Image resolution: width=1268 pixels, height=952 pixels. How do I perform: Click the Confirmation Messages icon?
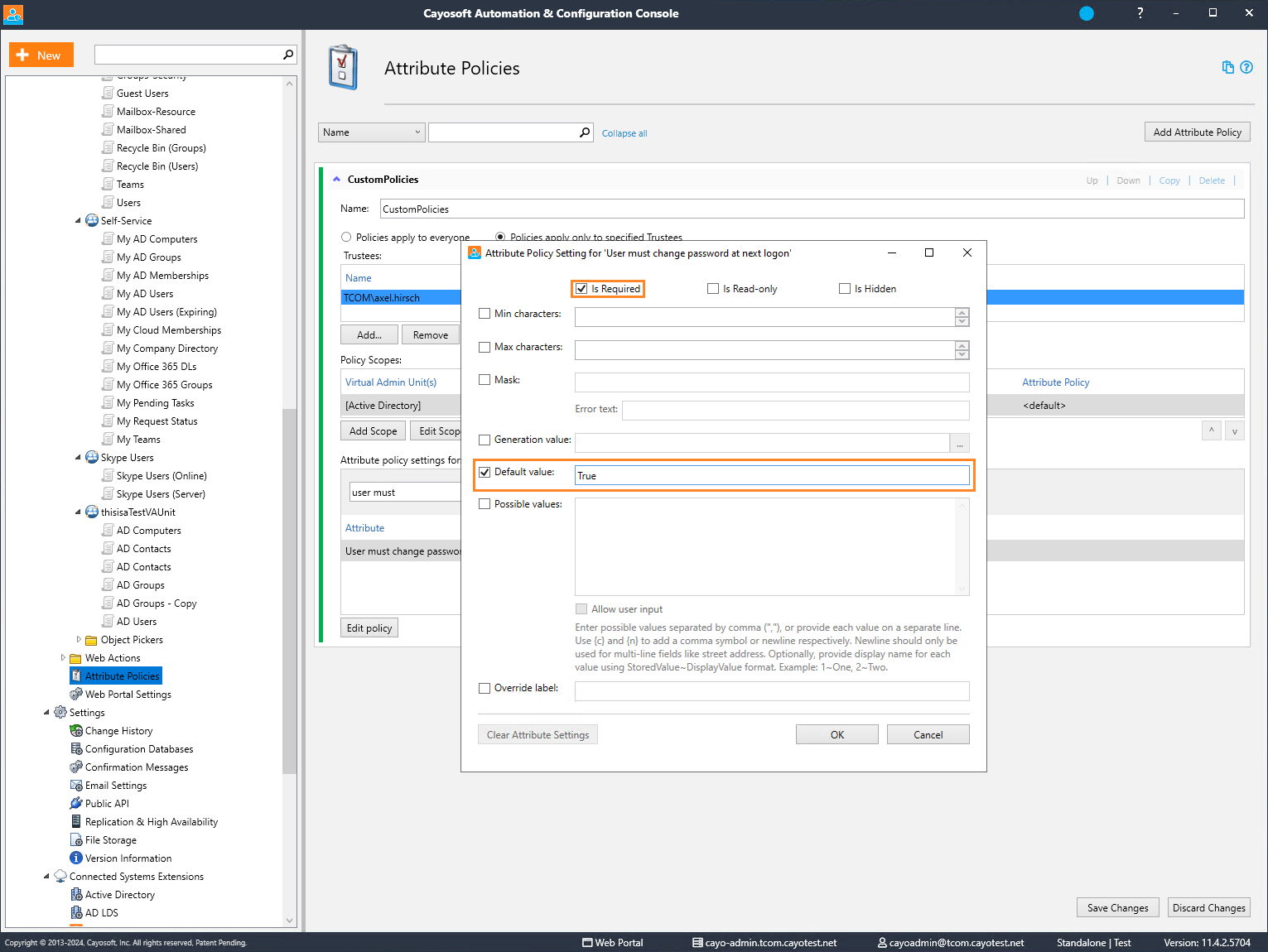tap(76, 767)
